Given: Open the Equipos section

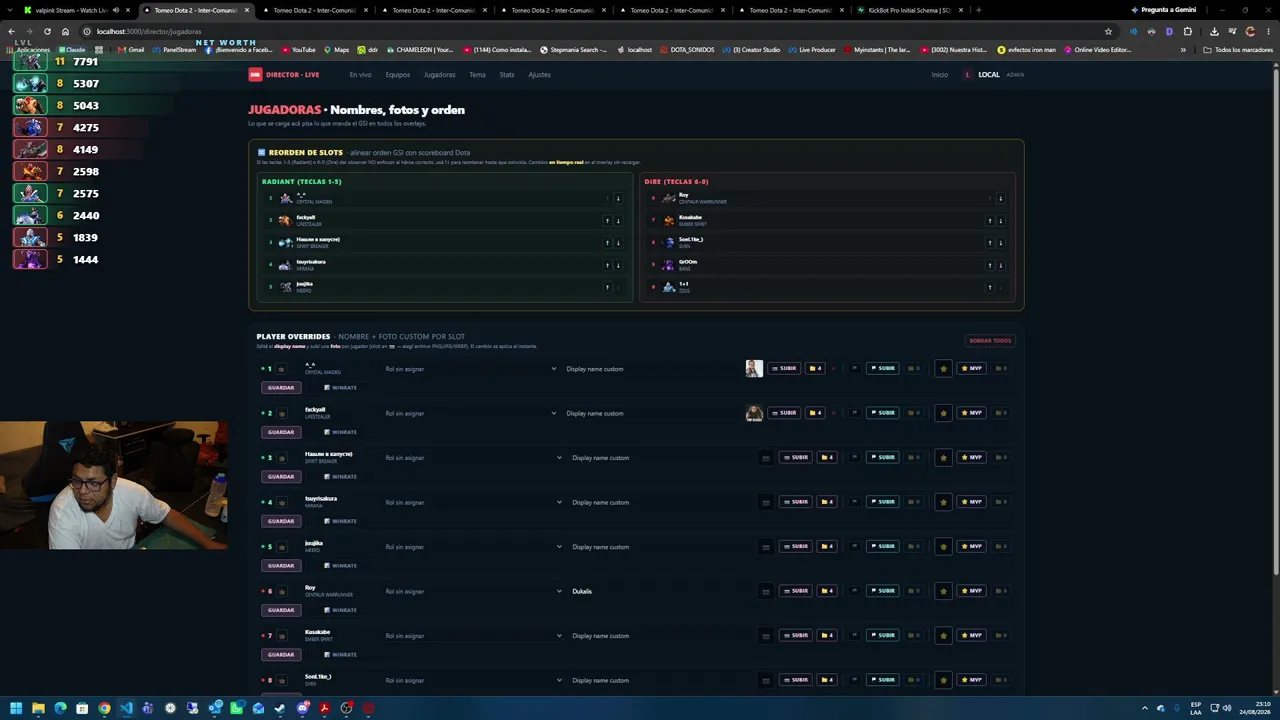Looking at the screenshot, I should coord(397,75).
